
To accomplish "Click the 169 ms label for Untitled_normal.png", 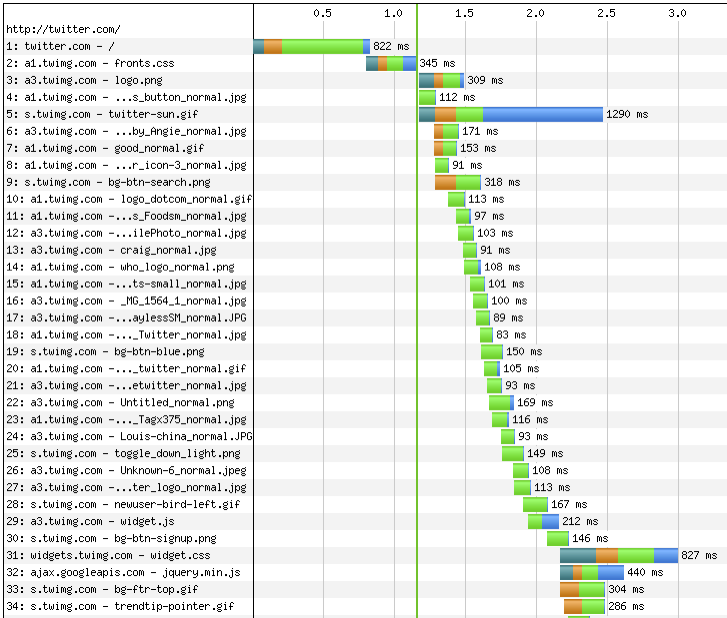I will pyautogui.click(x=535, y=402).
